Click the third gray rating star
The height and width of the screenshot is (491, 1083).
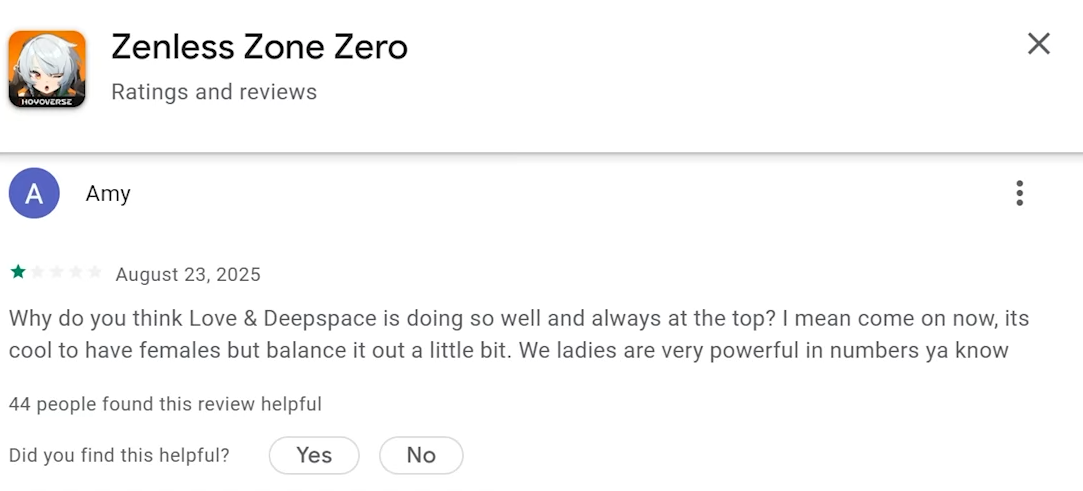coord(57,272)
